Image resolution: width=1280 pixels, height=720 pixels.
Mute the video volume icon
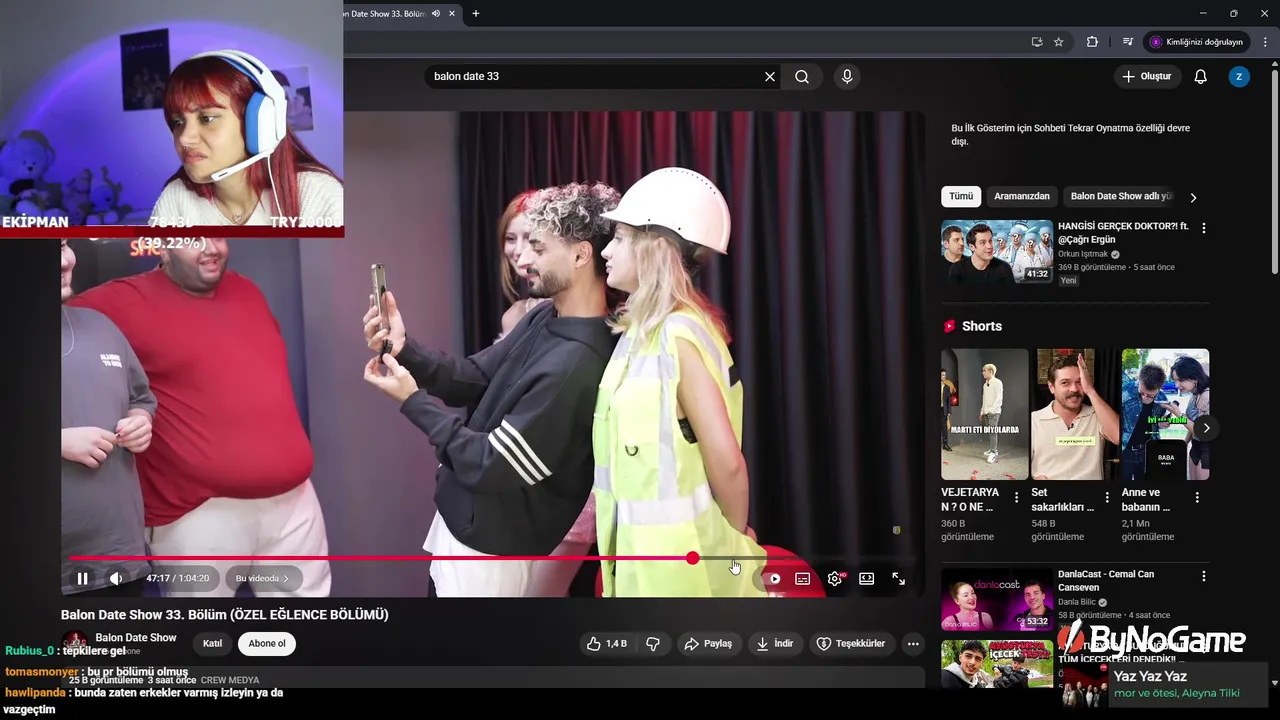click(x=116, y=578)
